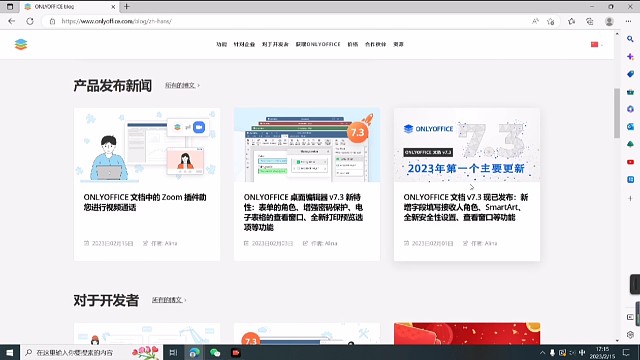640x360 pixels.
Task: Open the browser profile avatar
Action: click(609, 21)
